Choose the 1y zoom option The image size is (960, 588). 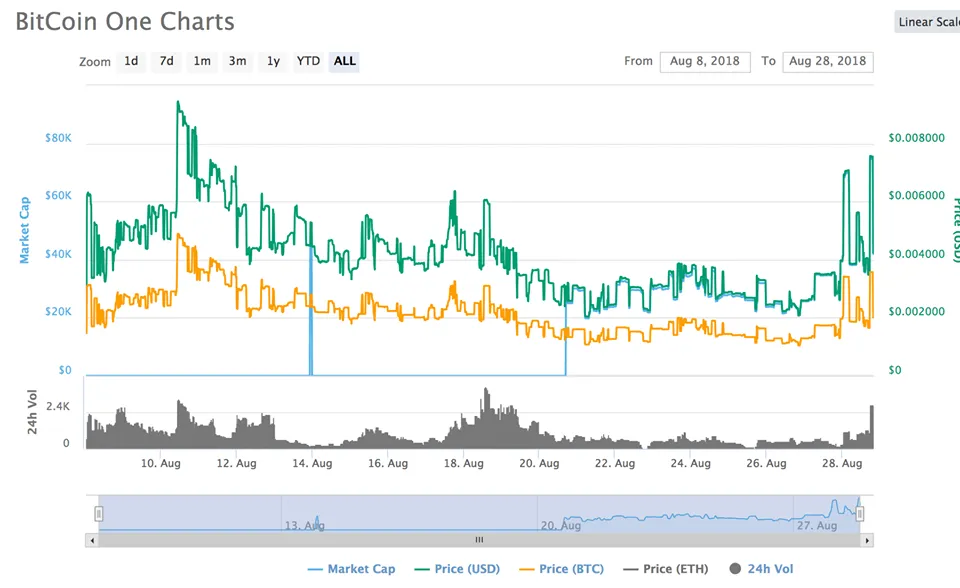(x=273, y=61)
